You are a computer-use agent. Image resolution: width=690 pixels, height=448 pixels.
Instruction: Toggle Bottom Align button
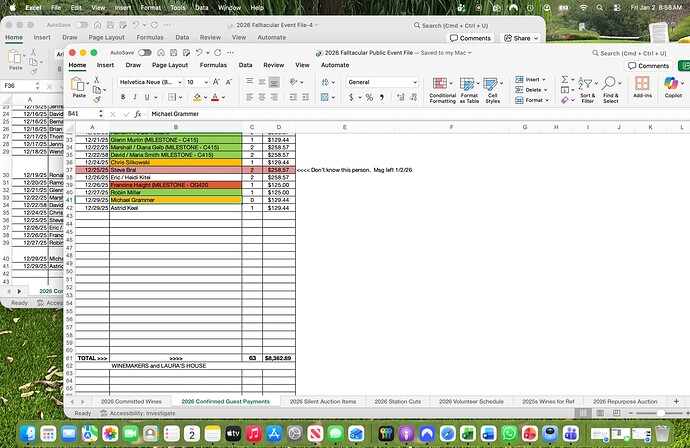coord(274,82)
